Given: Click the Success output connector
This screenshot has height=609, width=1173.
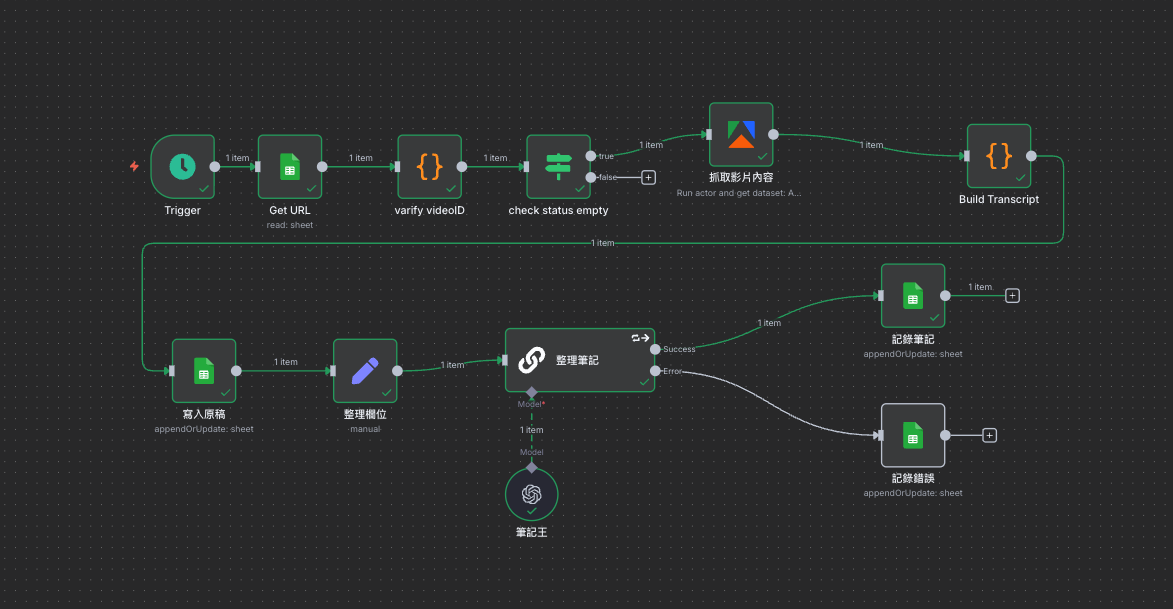Looking at the screenshot, I should [655, 349].
